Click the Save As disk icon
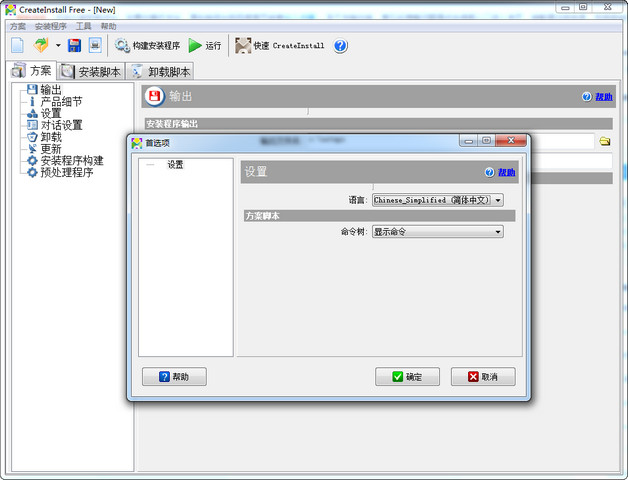The width and height of the screenshot is (628, 480). [95, 45]
